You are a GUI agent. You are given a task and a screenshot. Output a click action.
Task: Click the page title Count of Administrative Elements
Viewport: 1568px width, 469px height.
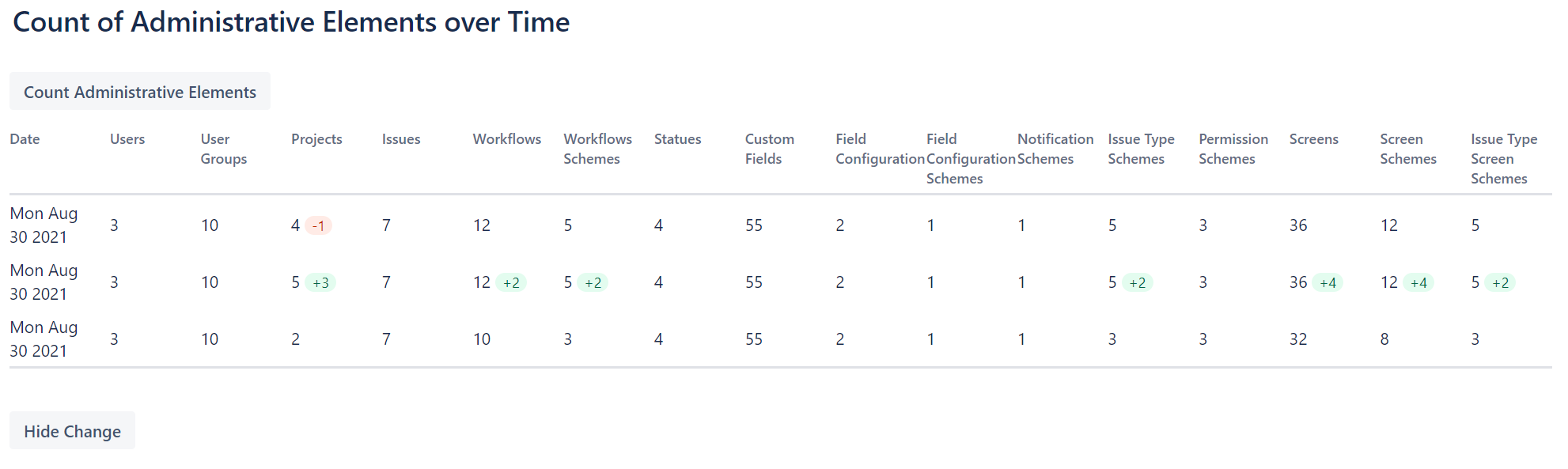[x=291, y=22]
